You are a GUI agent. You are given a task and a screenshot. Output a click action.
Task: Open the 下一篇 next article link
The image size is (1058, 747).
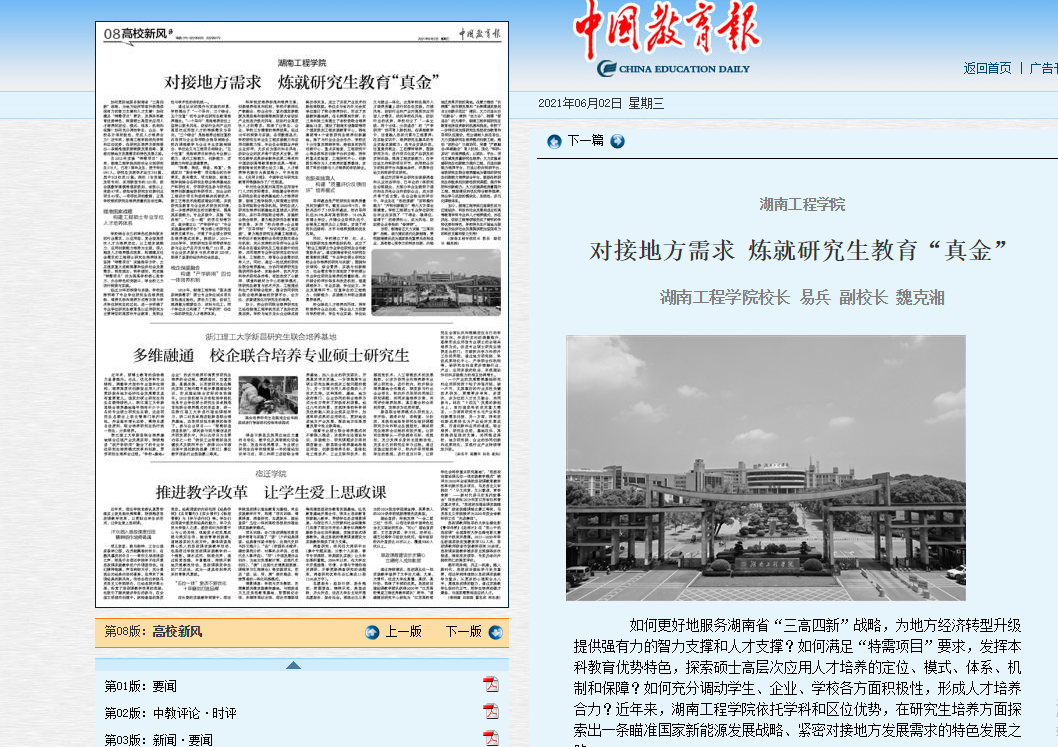click(x=585, y=141)
